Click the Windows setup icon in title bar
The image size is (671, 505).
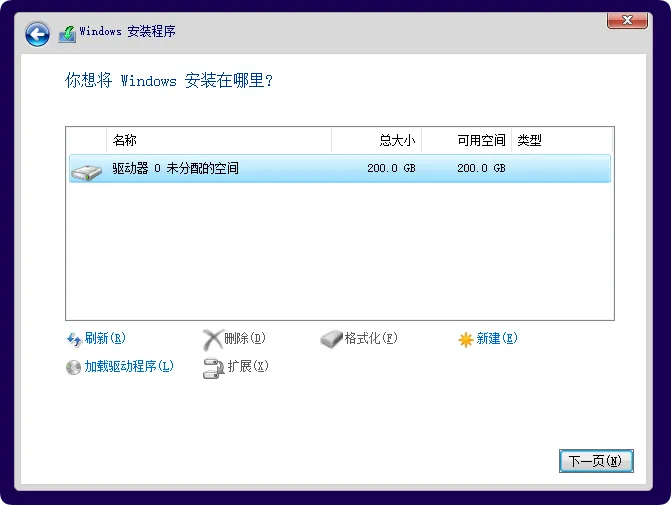click(x=67, y=34)
